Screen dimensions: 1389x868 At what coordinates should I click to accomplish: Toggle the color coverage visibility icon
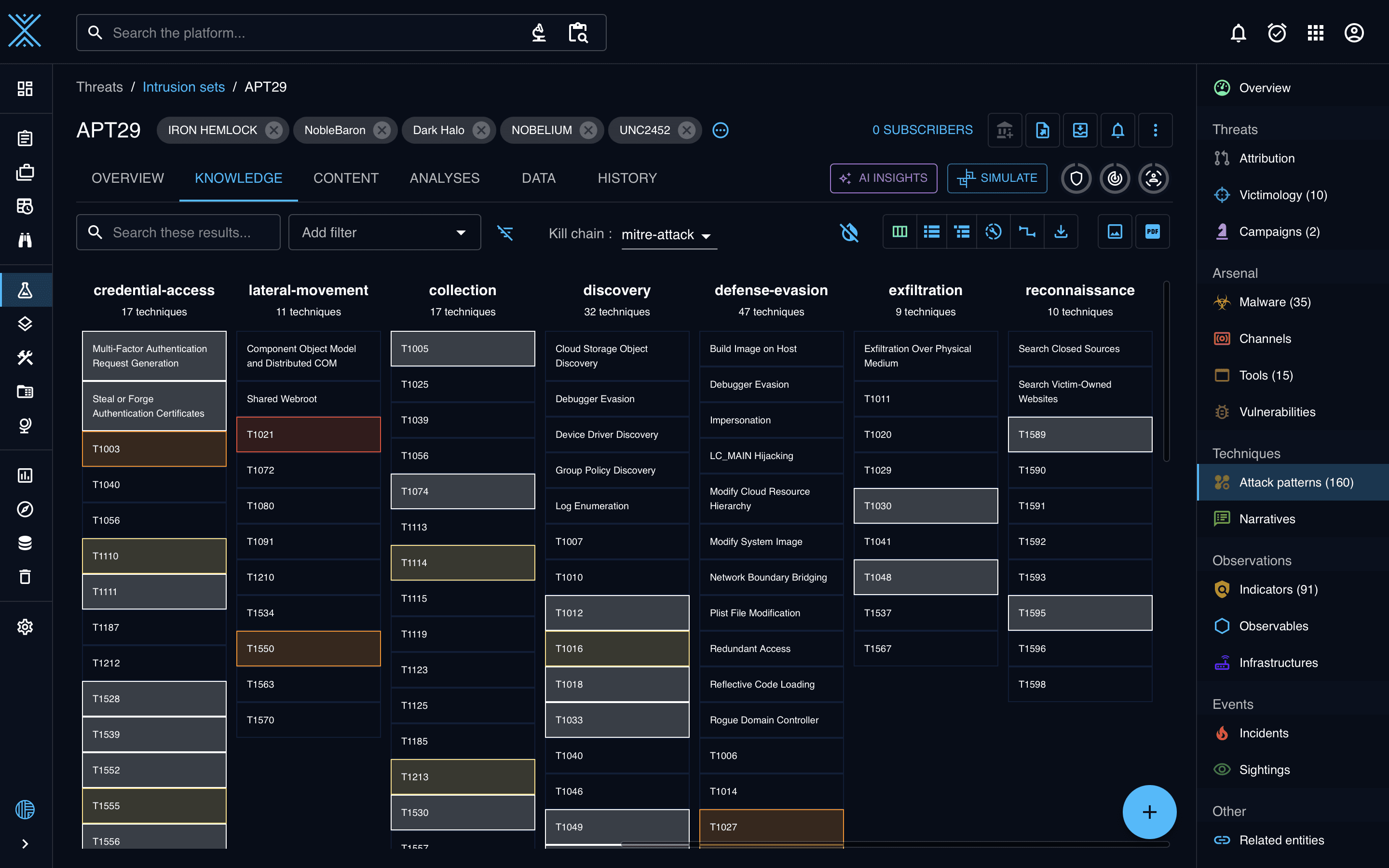[x=849, y=232]
